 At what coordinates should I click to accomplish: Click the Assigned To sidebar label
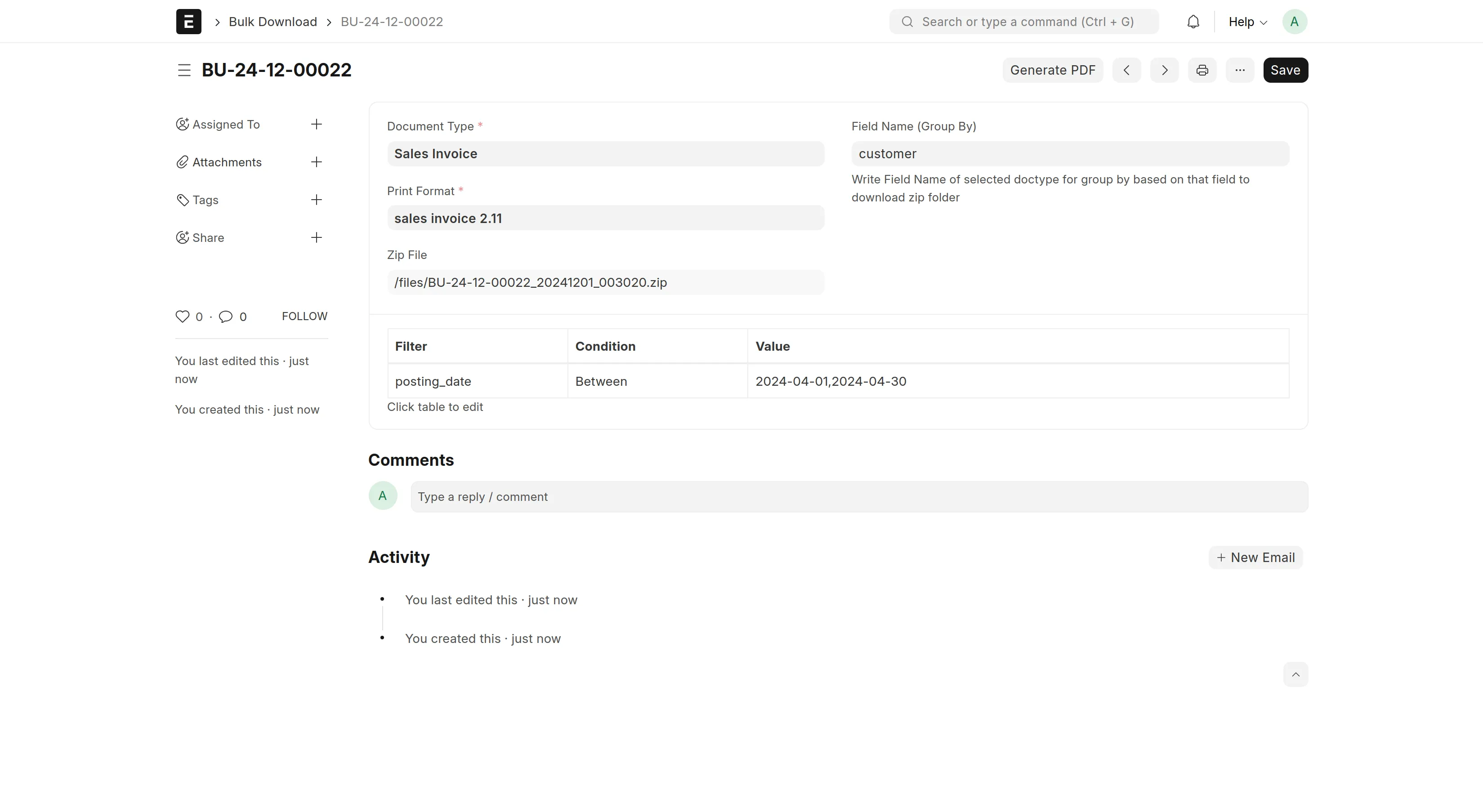point(226,124)
